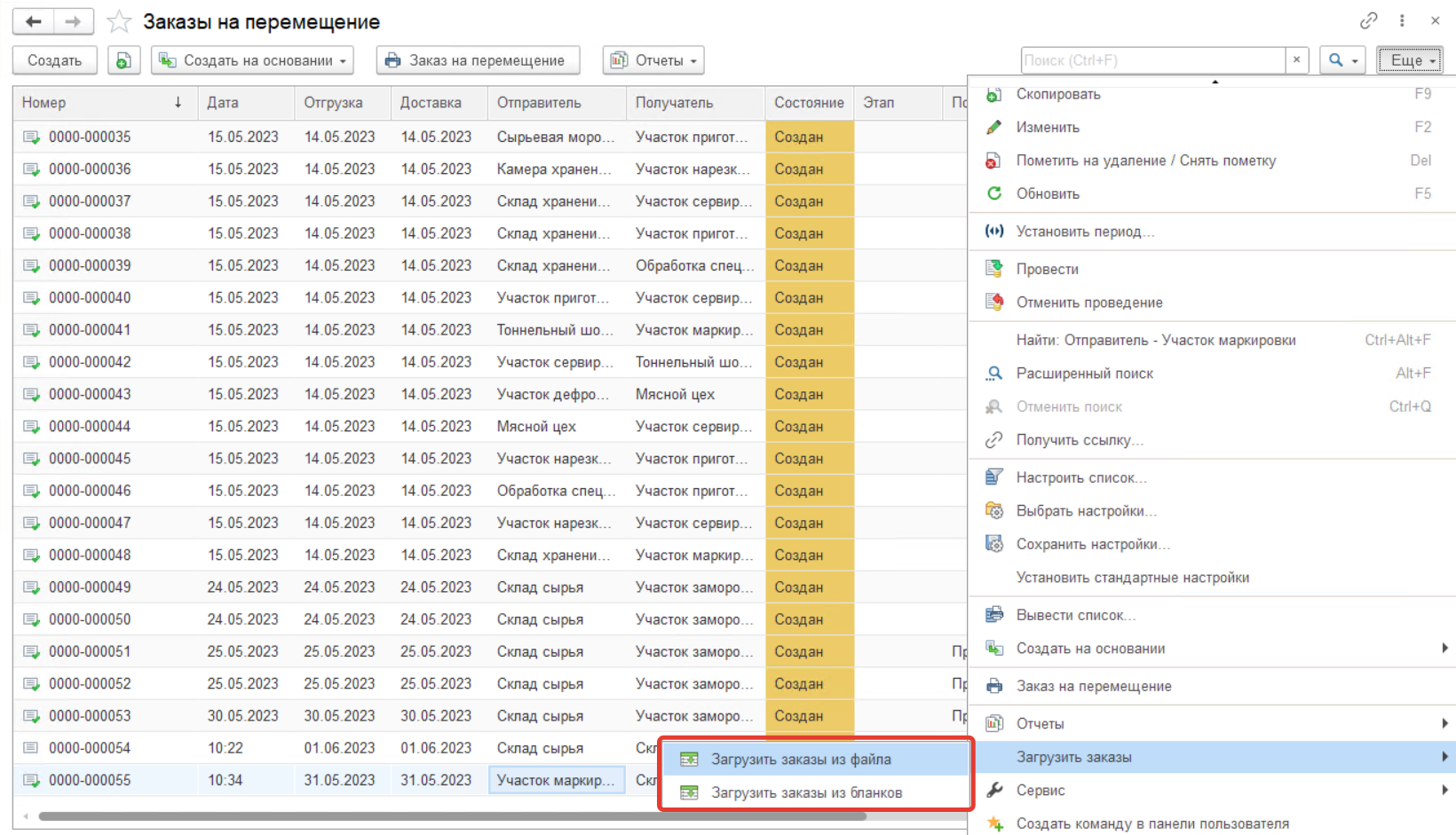Screen dimensions: 1456x835
Task: Click the Создать button
Action: click(54, 60)
